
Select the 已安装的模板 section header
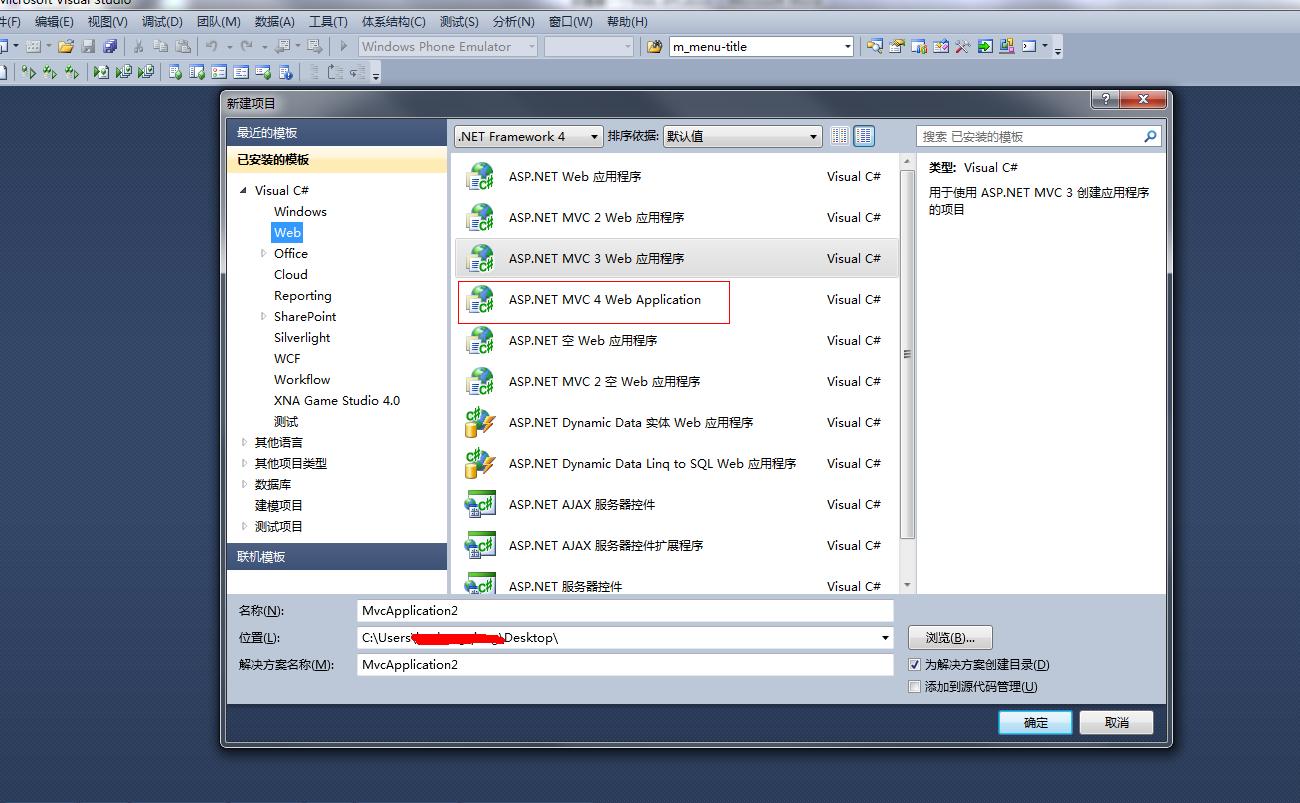(x=337, y=160)
